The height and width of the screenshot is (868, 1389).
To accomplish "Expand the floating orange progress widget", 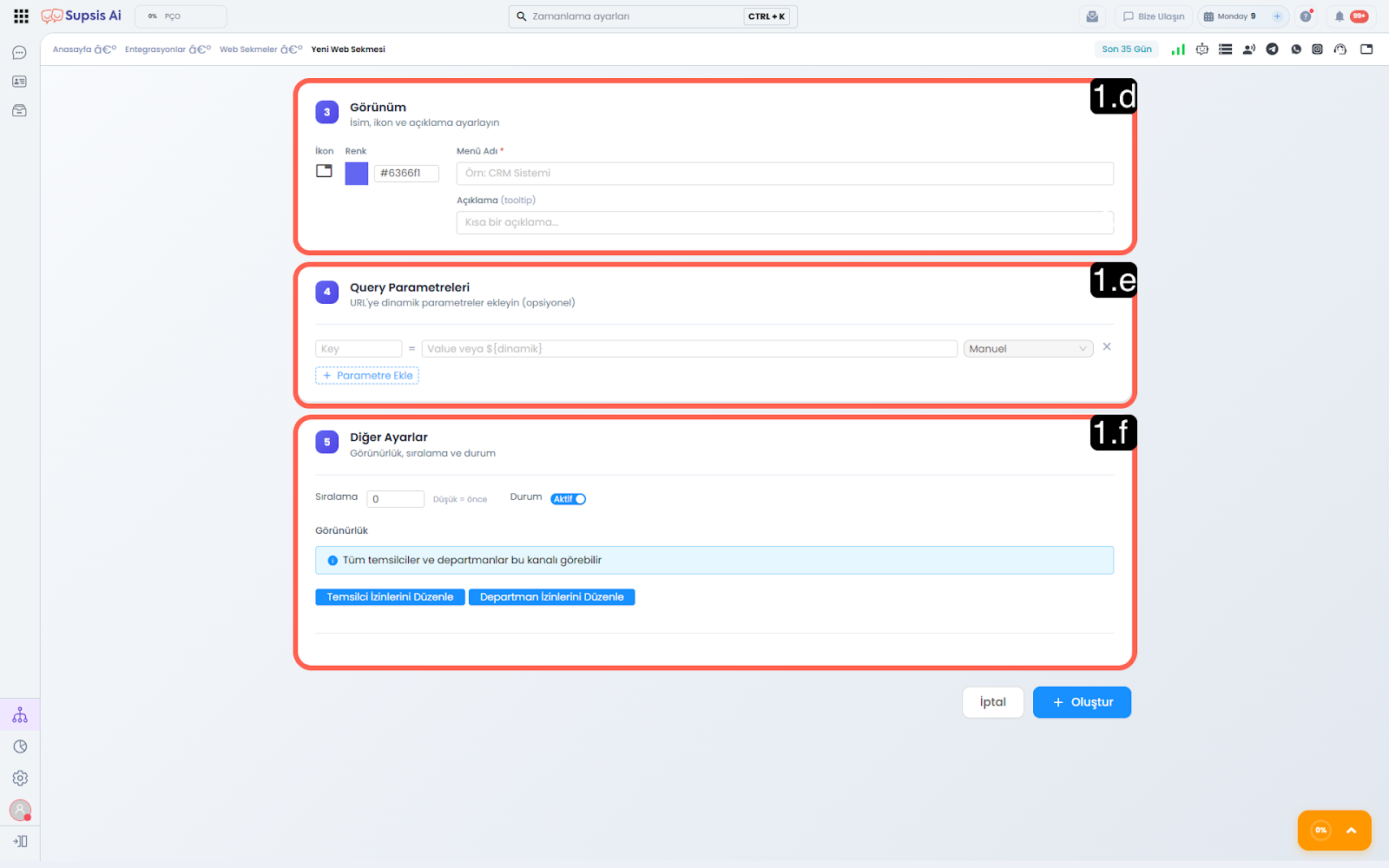I will 1351,831.
